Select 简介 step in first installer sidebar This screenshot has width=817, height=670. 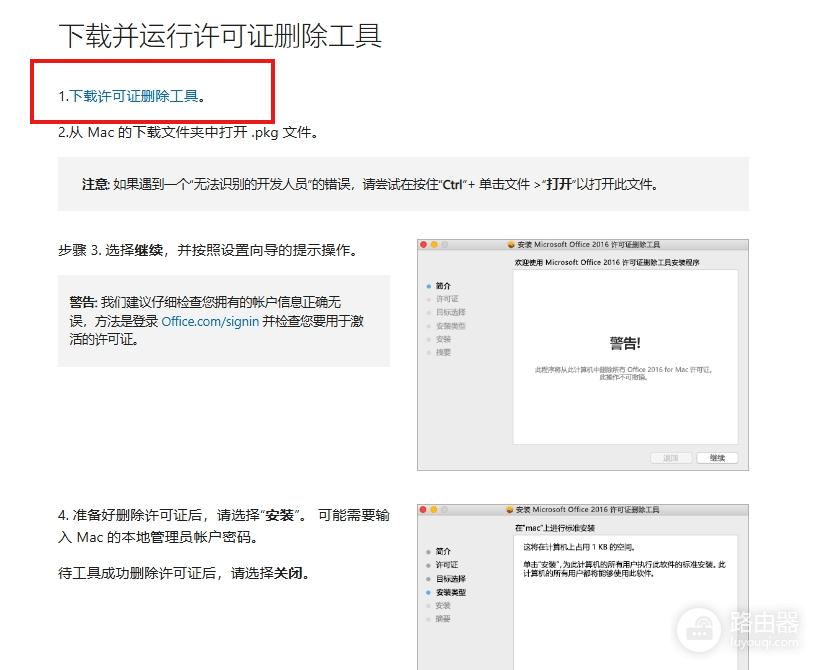443,286
